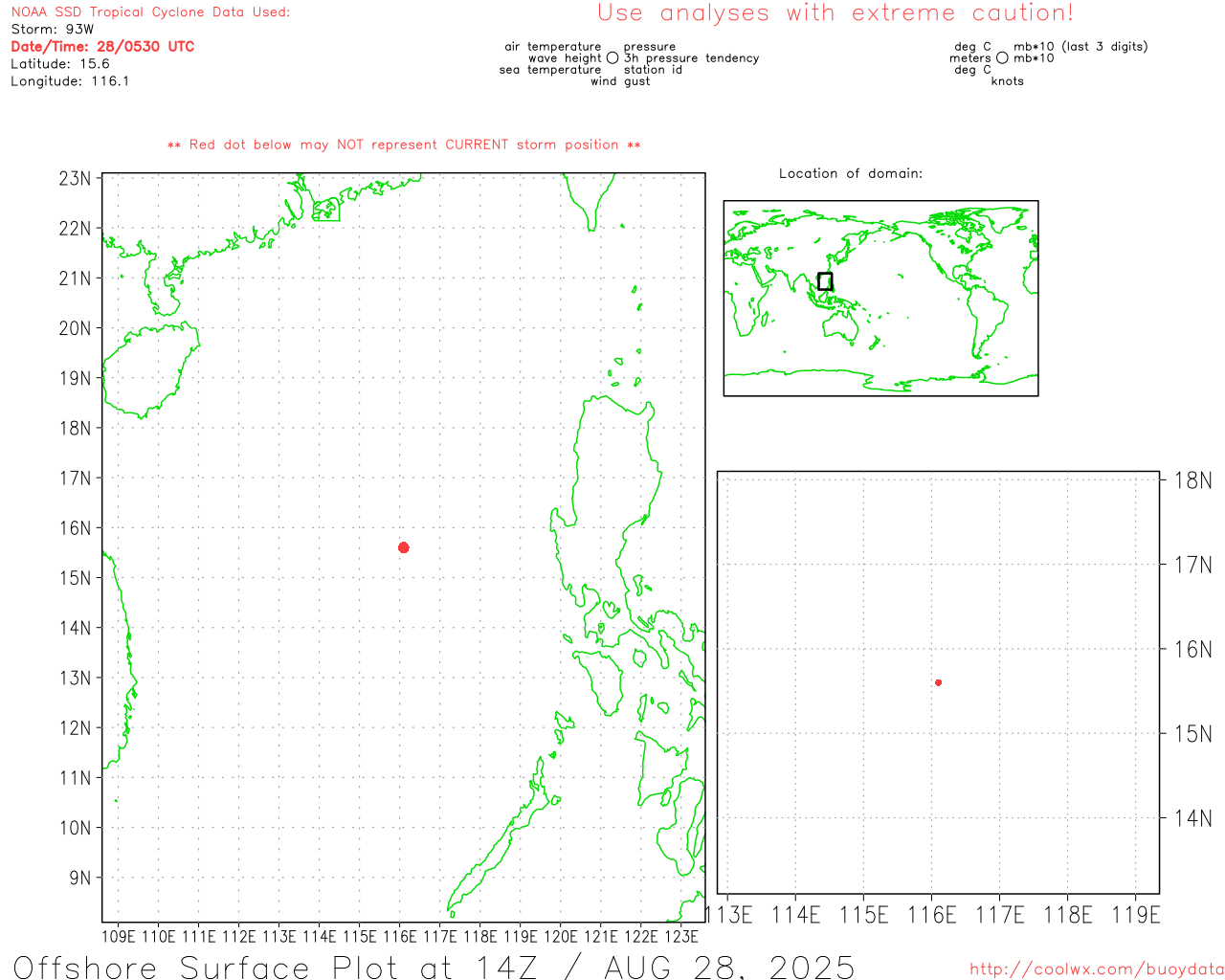Screen dimensions: 1225x980
Task: Click the "Longitude: 116.1" value
Action: 70,81
